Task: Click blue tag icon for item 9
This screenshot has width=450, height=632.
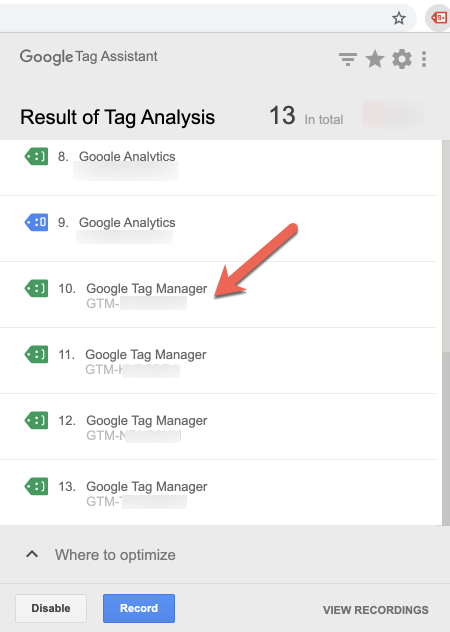Action: pyautogui.click(x=36, y=222)
